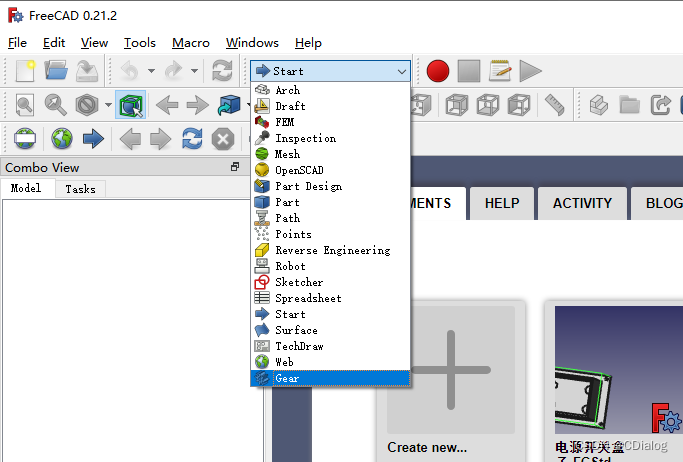Screen dimensions: 683x462
Task: Start macro recording with red circle
Action: coord(438,71)
